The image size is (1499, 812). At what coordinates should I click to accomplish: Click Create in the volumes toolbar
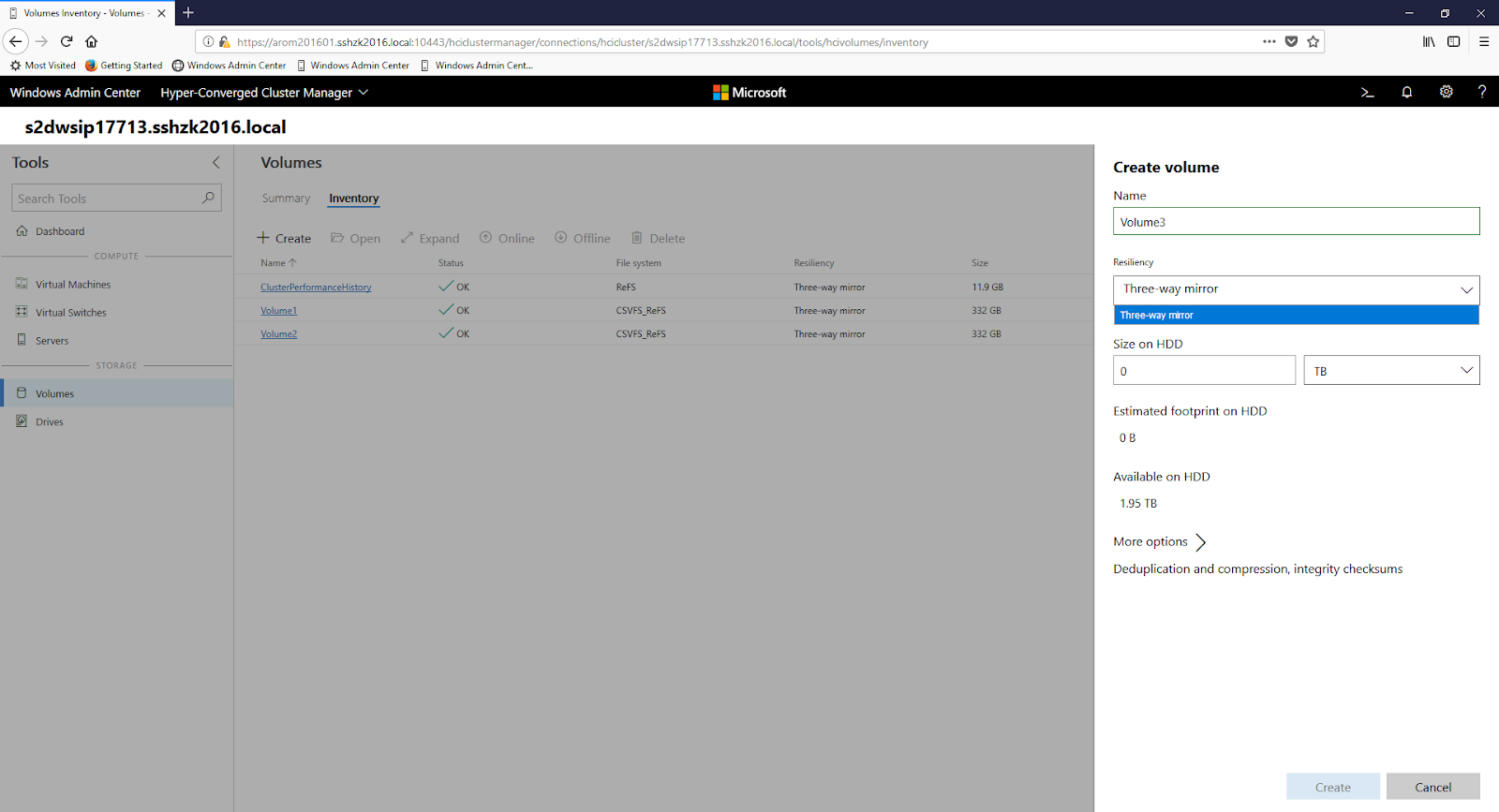coord(284,238)
